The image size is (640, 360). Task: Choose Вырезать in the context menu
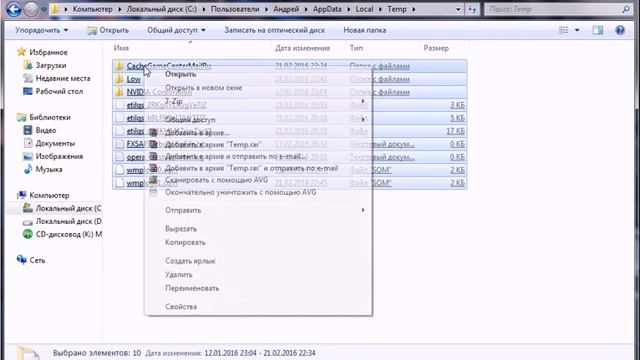click(258, 229)
